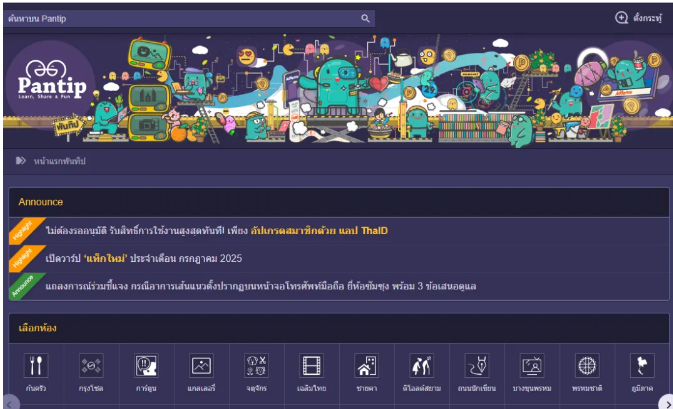This screenshot has width=673, height=409.
Task: Click the ตั้งกระทู้ create topic button
Action: click(x=638, y=18)
